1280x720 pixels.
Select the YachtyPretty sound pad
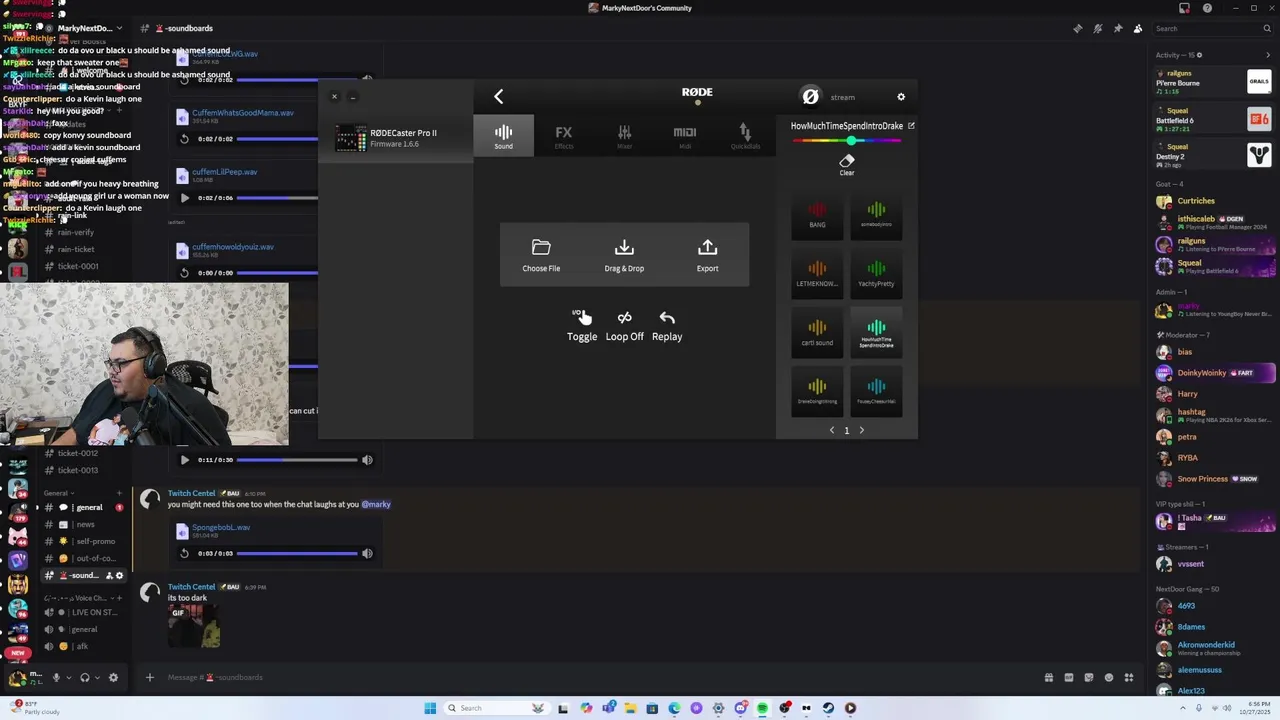876,274
